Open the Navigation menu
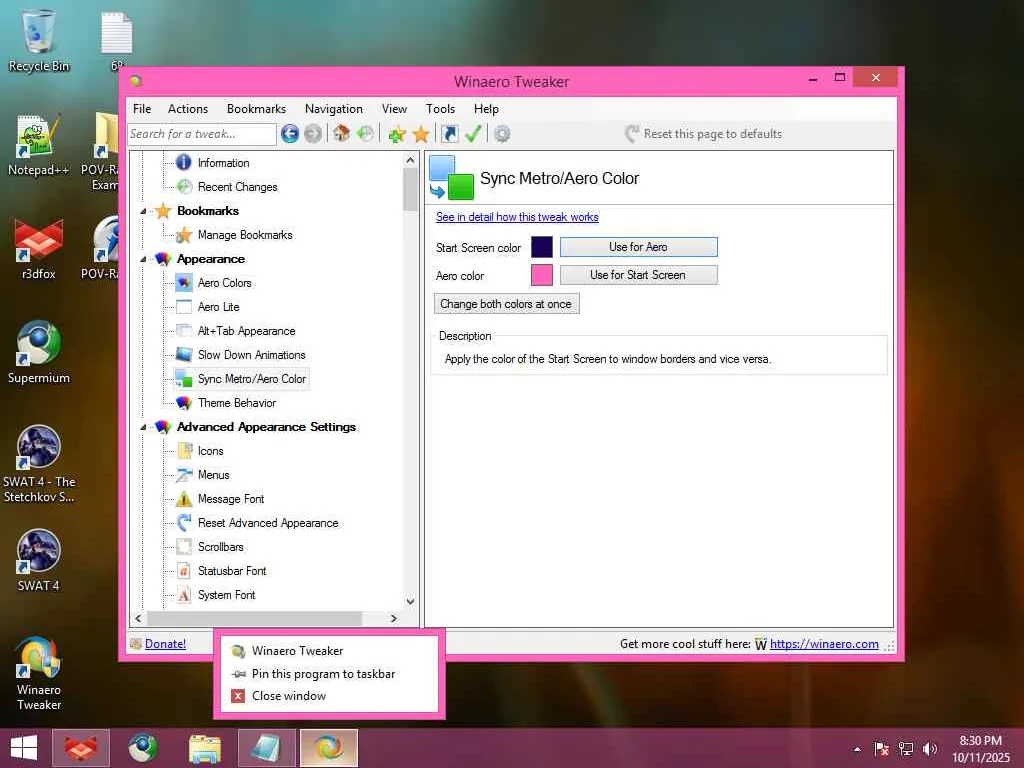 [334, 108]
